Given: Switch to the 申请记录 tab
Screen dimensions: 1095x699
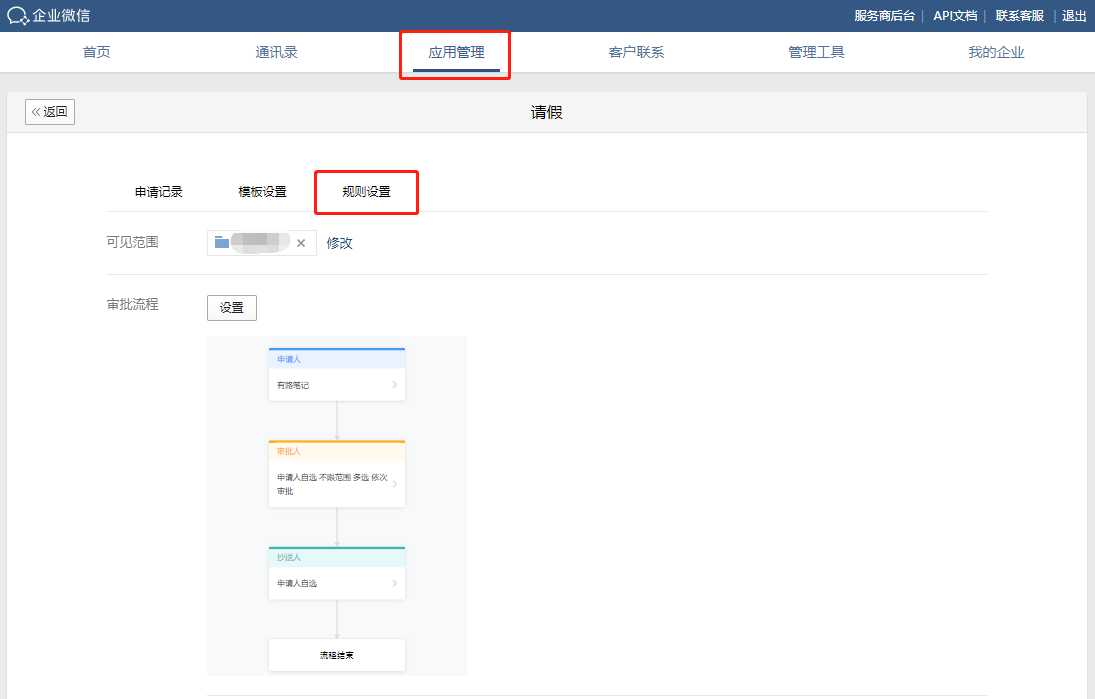Looking at the screenshot, I should [159, 192].
